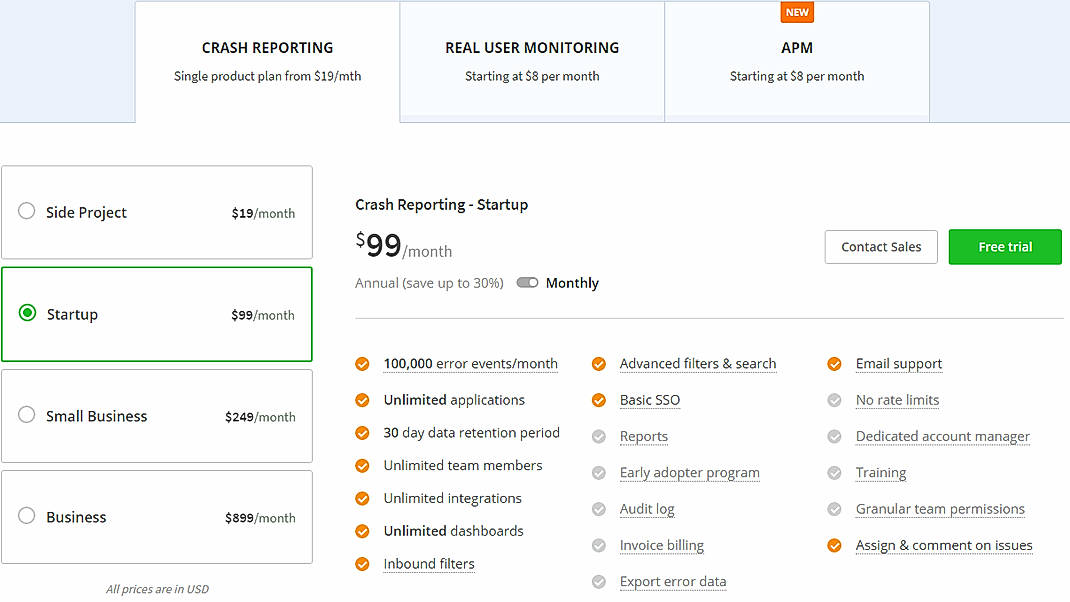Click the check icon beside 100,000 error events/month
The height and width of the screenshot is (602, 1070).
pos(362,364)
